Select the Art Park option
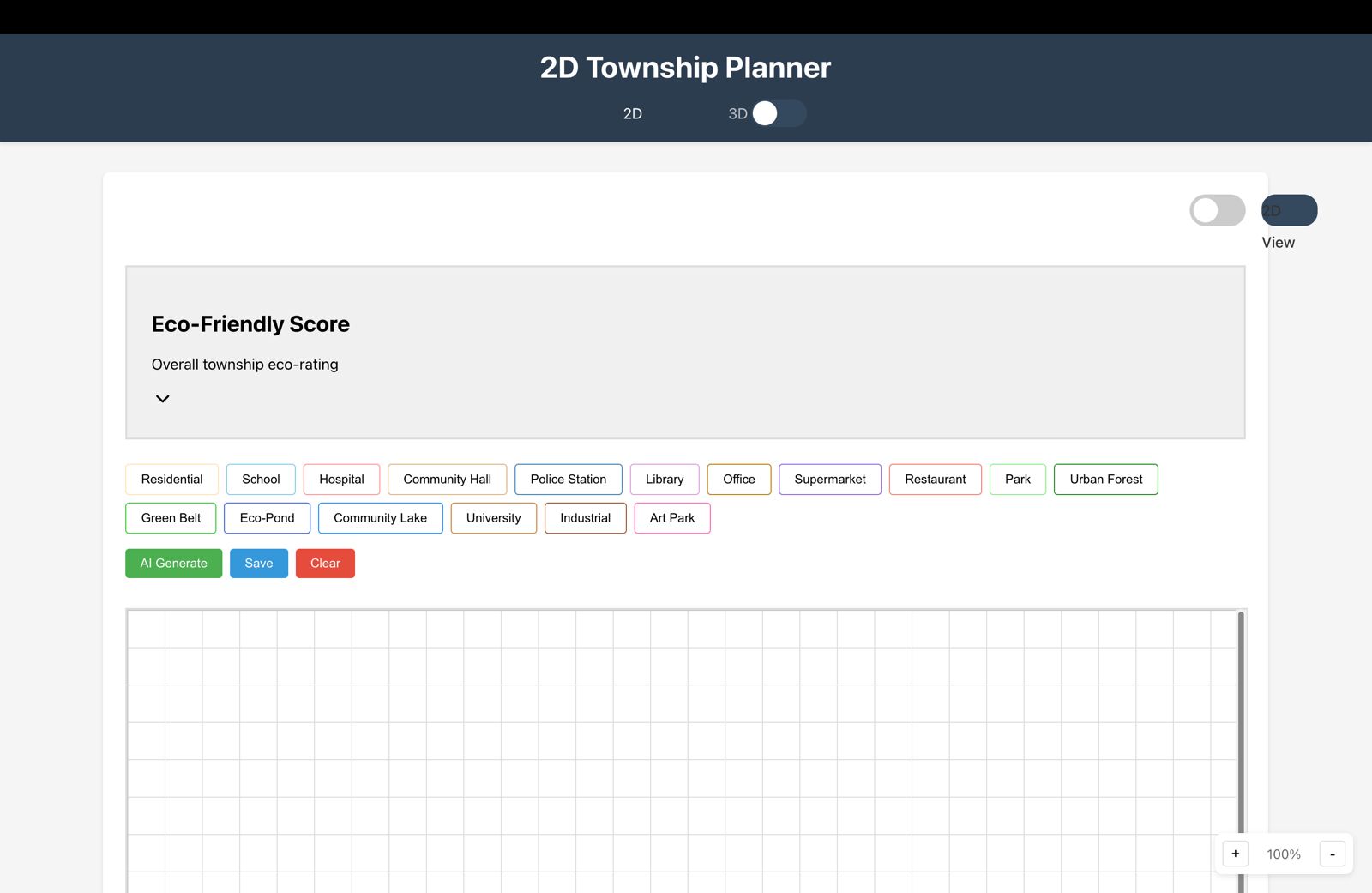The height and width of the screenshot is (893, 1372). (671, 518)
